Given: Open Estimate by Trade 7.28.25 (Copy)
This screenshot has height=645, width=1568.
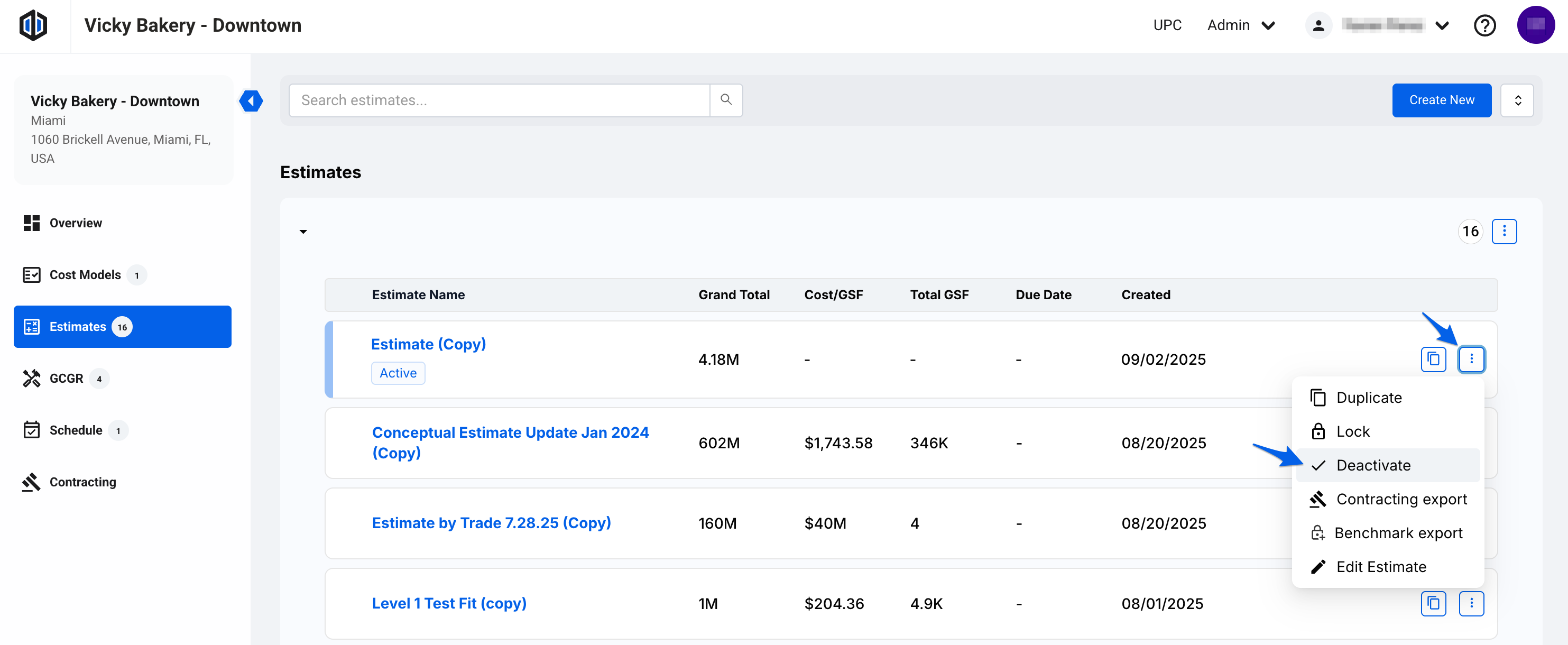Looking at the screenshot, I should [x=491, y=523].
